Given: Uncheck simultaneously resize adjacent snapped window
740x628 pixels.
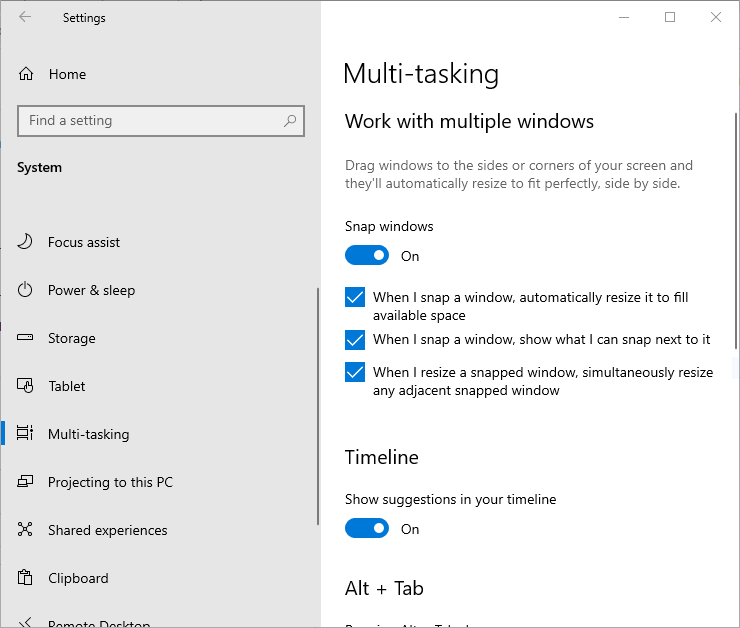Looking at the screenshot, I should point(355,373).
